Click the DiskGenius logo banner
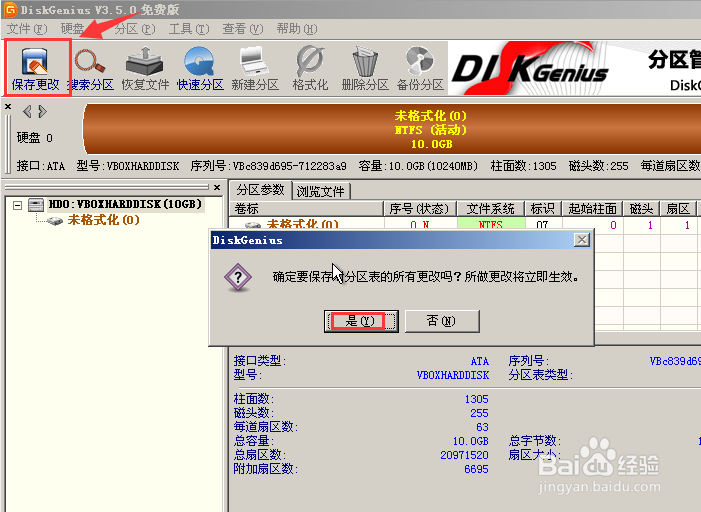The image size is (701, 512). click(x=574, y=68)
